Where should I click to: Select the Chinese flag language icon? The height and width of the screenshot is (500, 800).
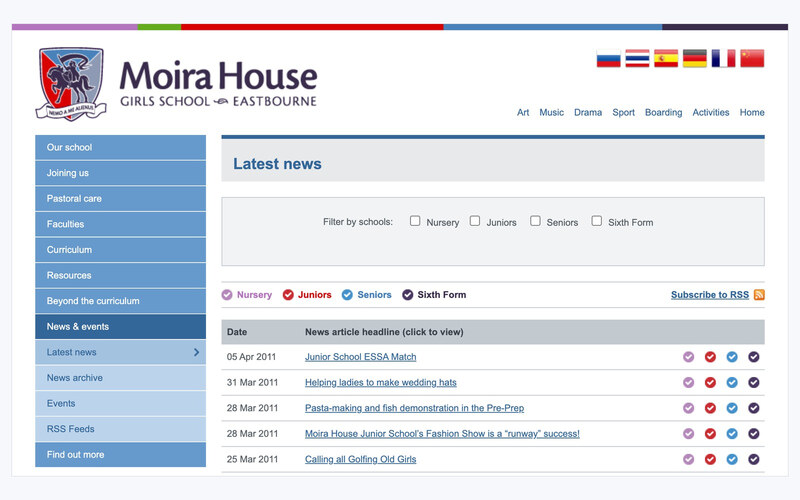(752, 59)
